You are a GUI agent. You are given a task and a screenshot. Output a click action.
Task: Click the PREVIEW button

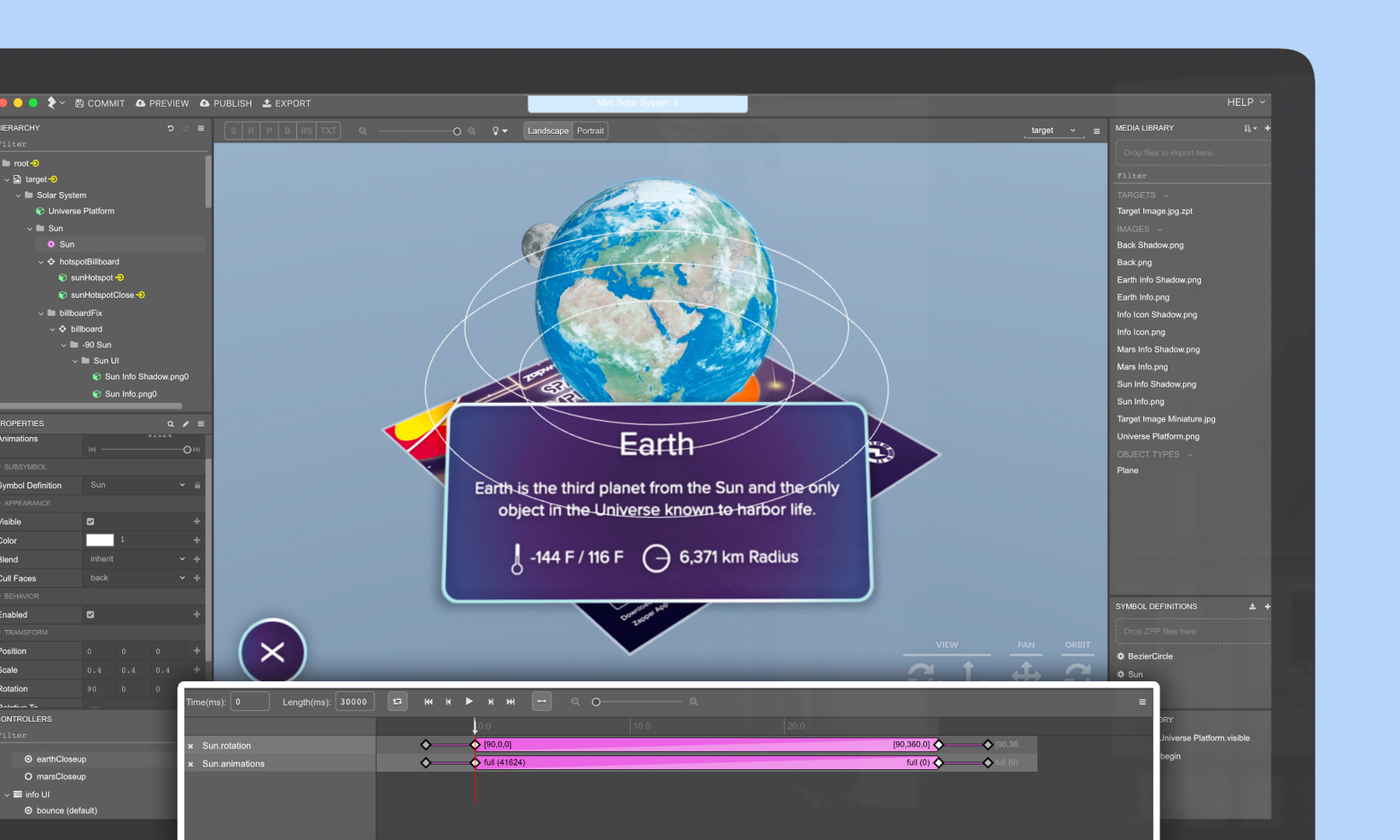[162, 103]
